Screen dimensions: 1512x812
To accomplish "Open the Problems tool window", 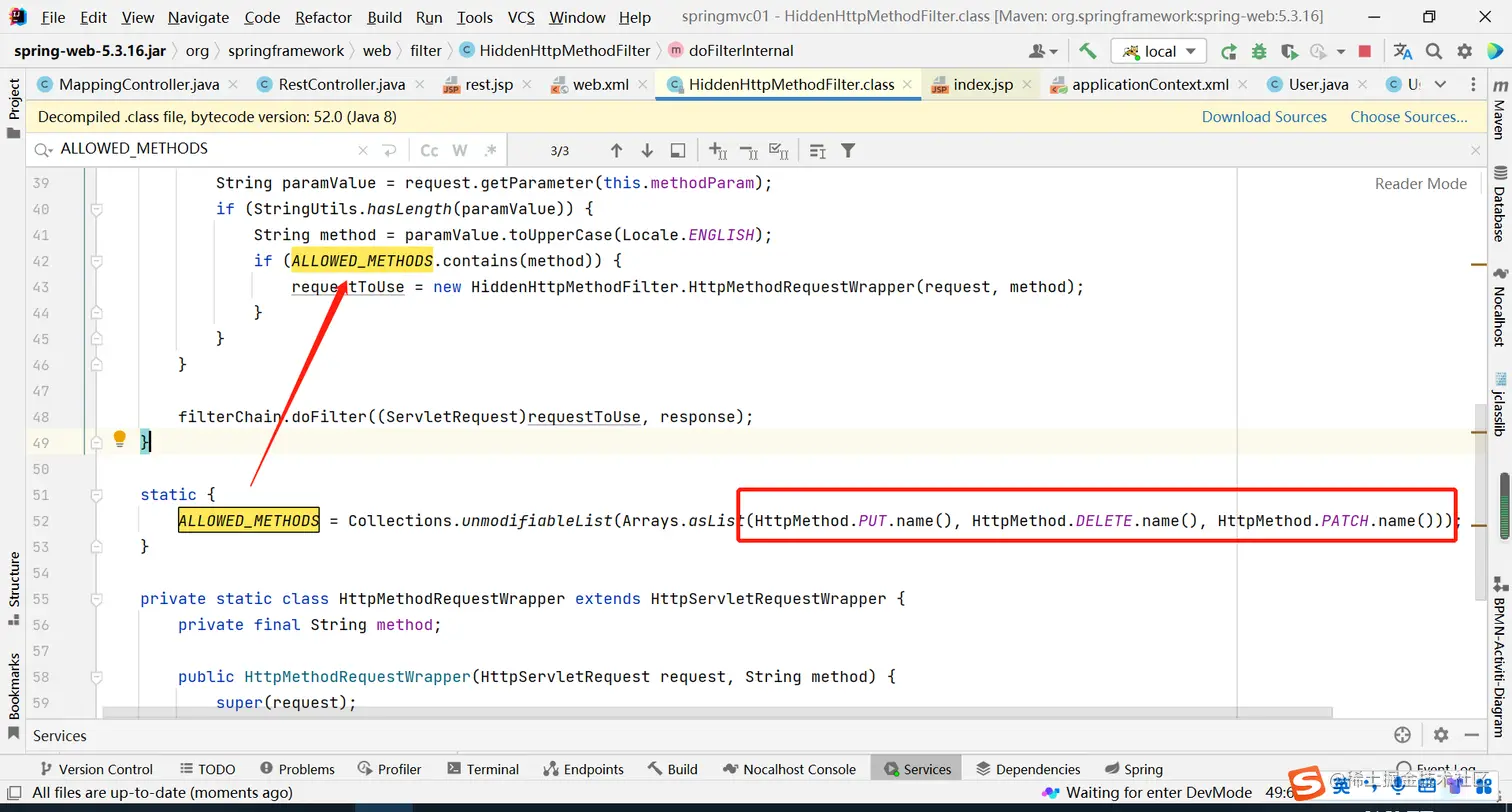I will pos(297,769).
